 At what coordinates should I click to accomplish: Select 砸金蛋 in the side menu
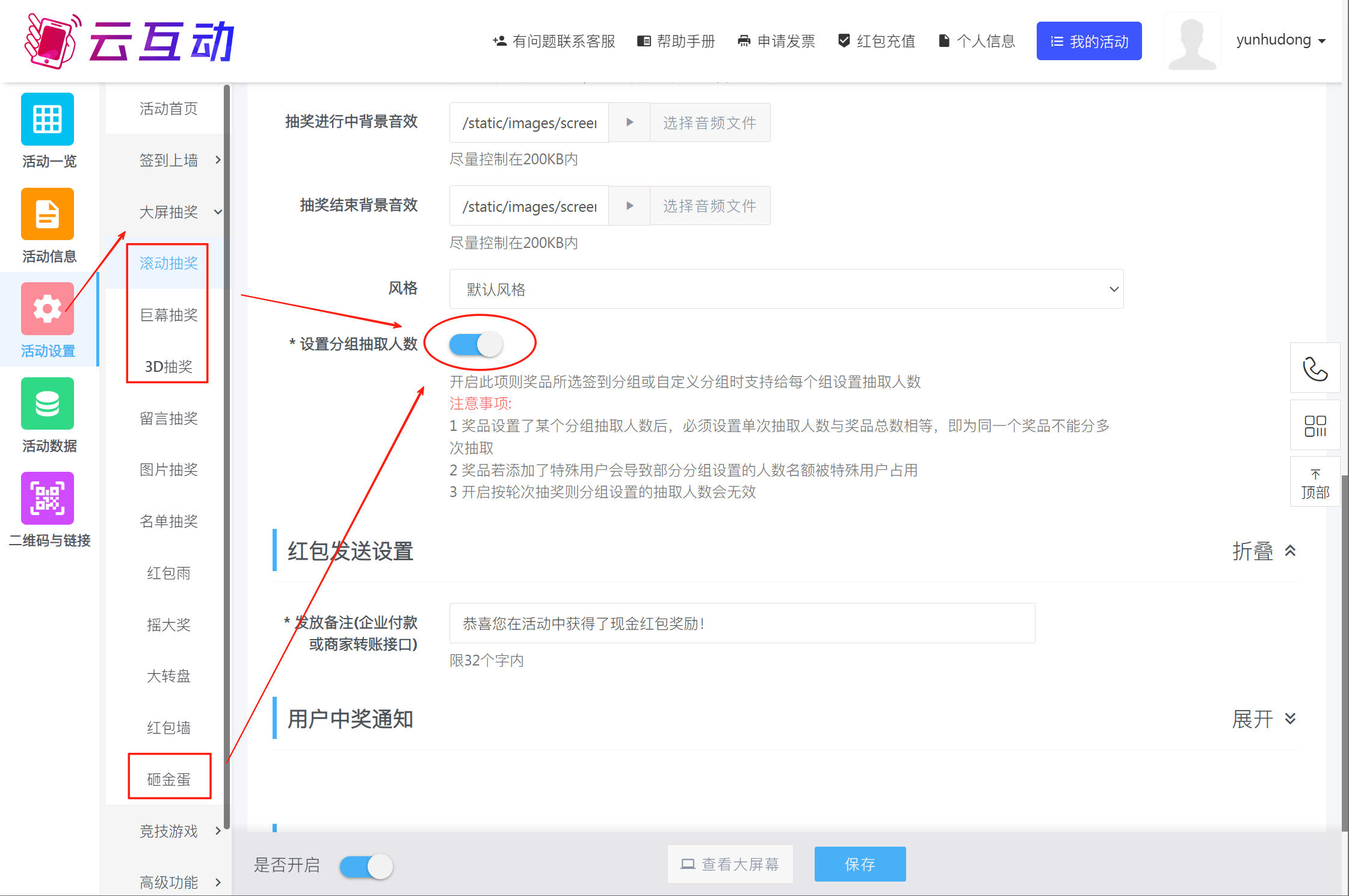tap(168, 779)
